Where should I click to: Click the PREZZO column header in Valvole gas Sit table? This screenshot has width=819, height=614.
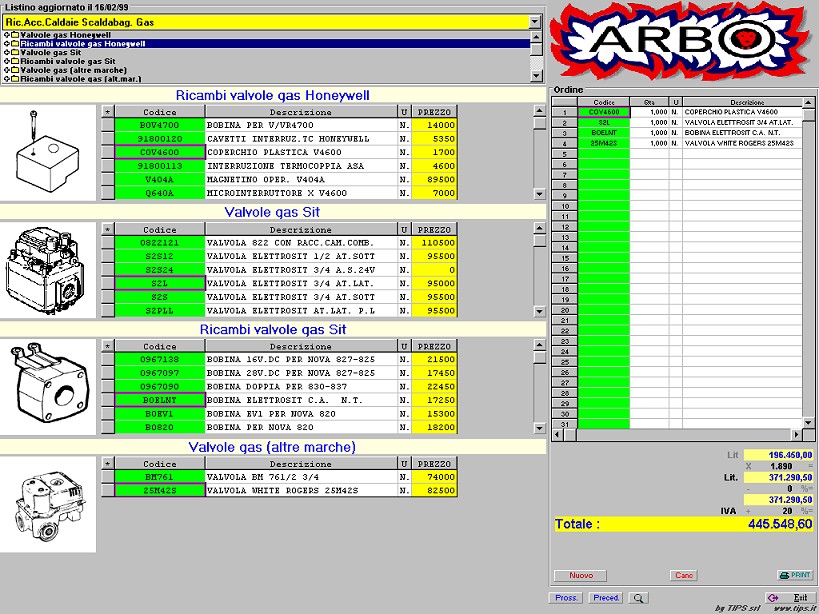click(x=434, y=230)
